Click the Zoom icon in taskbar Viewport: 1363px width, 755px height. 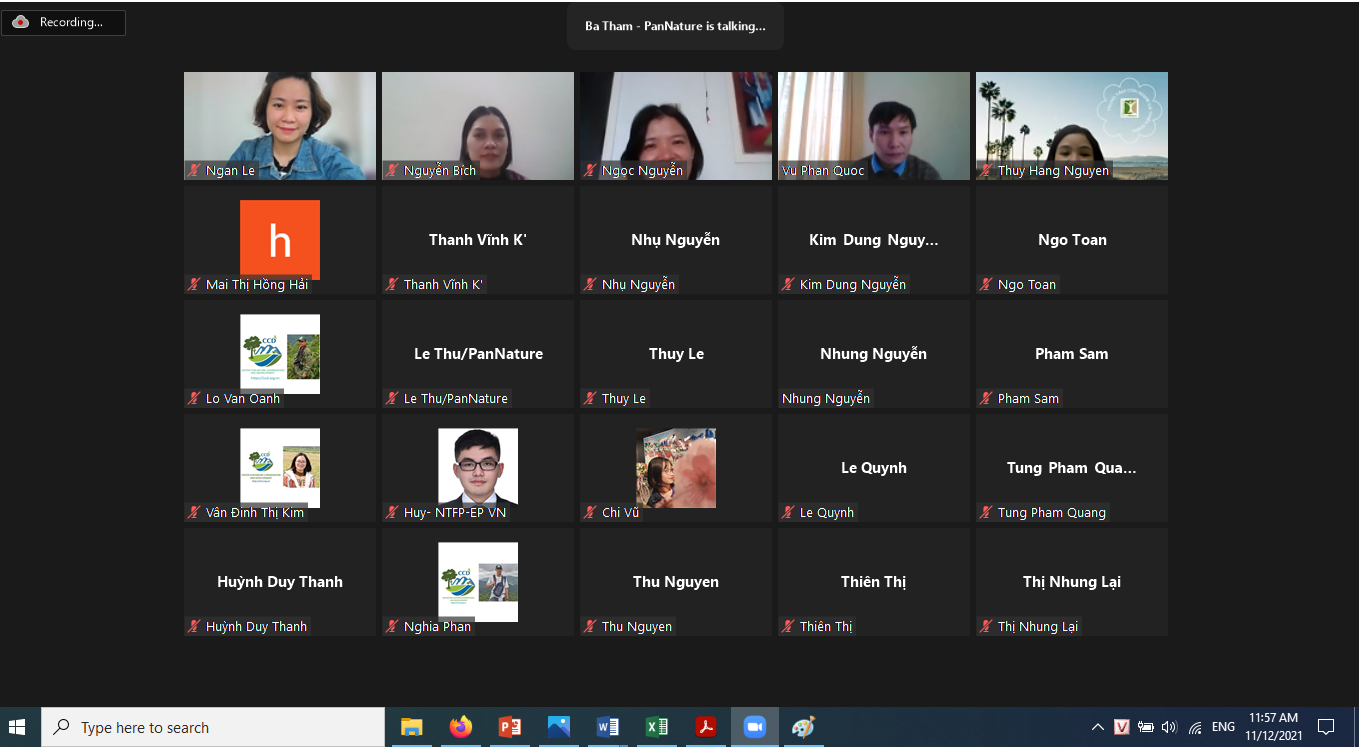click(x=754, y=727)
